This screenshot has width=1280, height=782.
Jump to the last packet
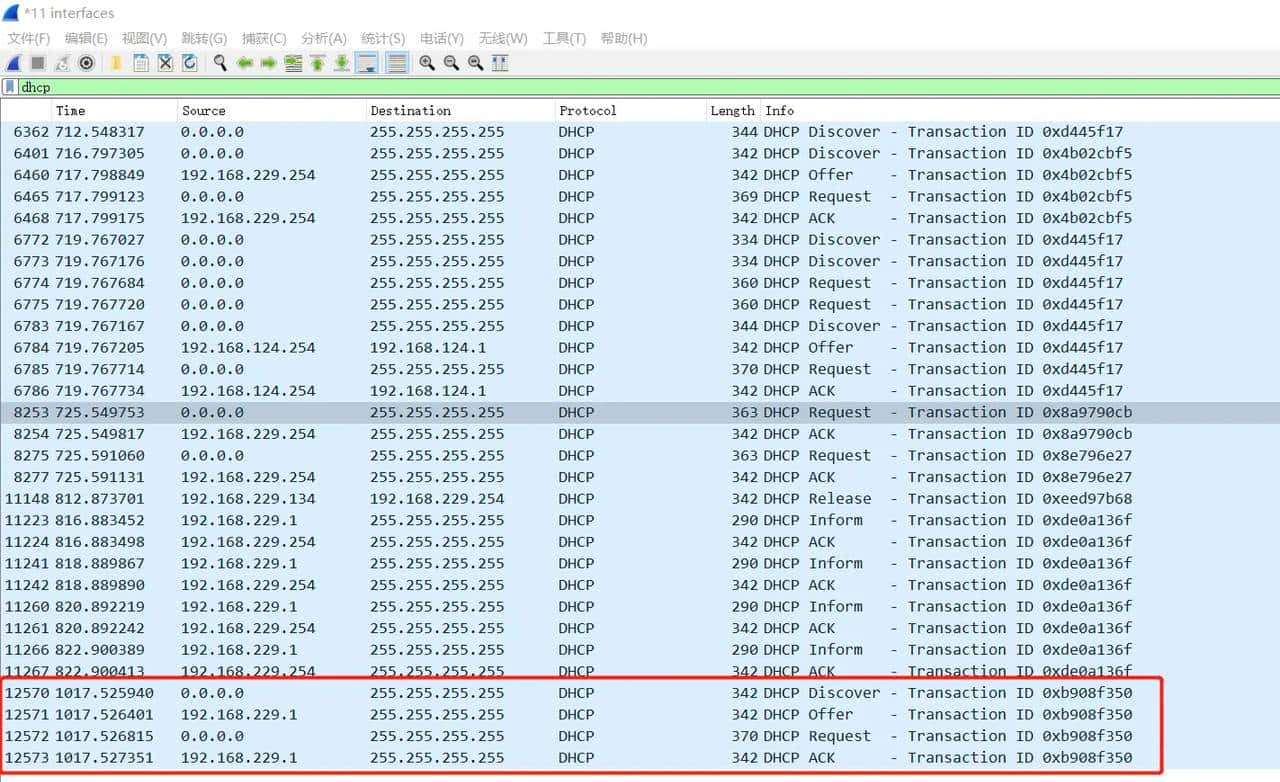(x=342, y=63)
